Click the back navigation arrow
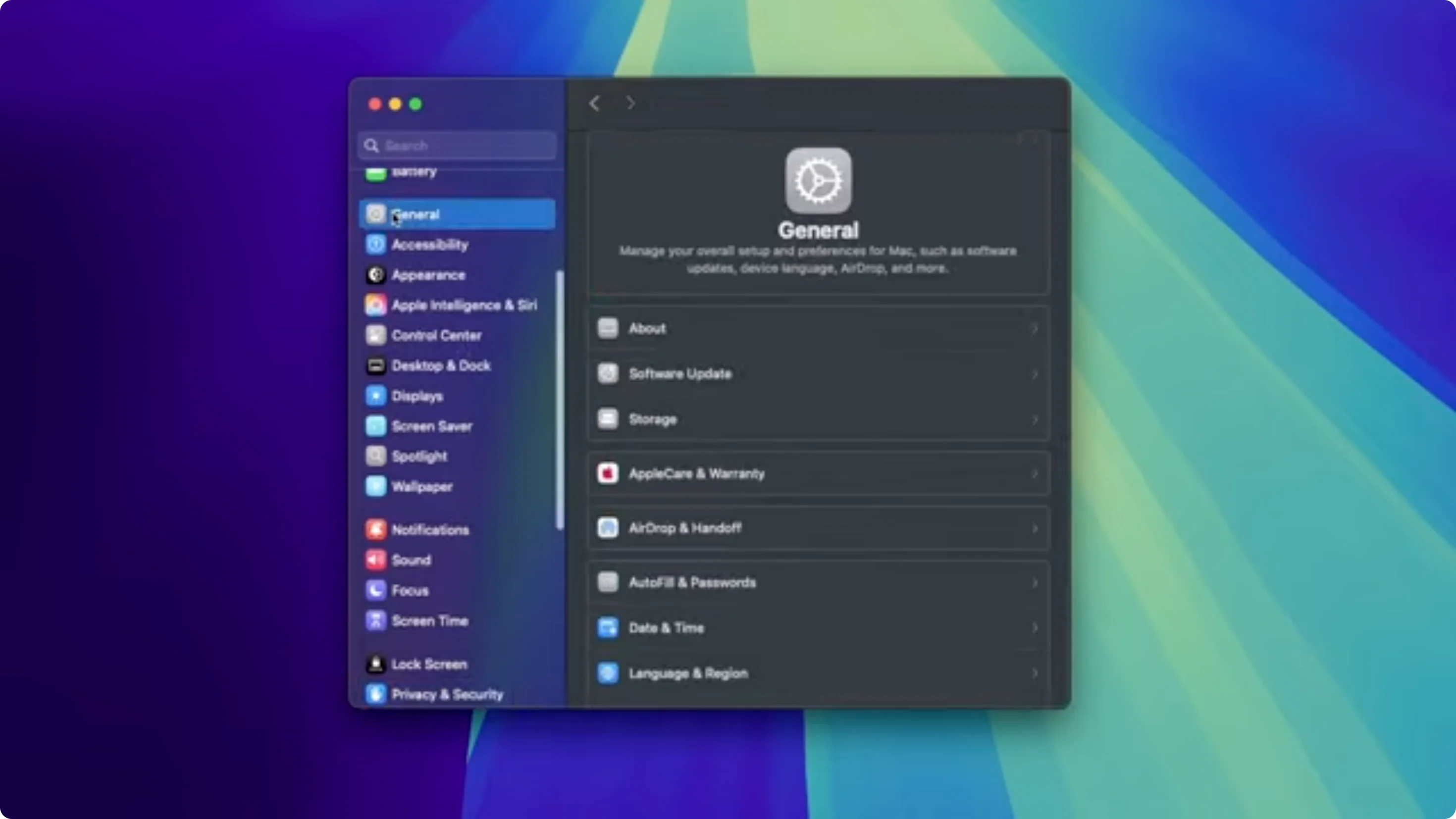The width and height of the screenshot is (1456, 819). click(x=595, y=103)
